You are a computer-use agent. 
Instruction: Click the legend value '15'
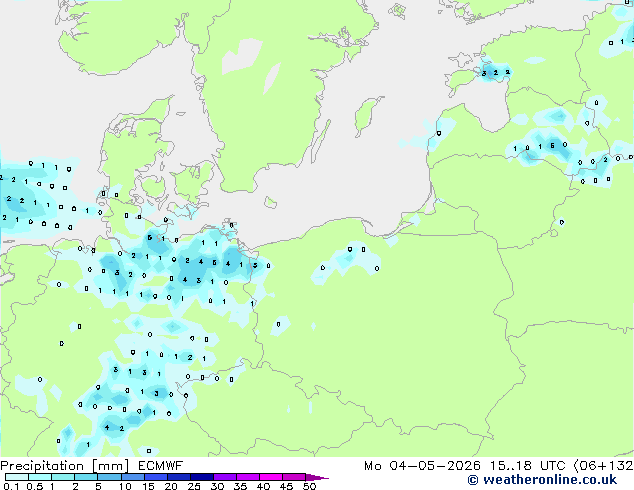148,486
